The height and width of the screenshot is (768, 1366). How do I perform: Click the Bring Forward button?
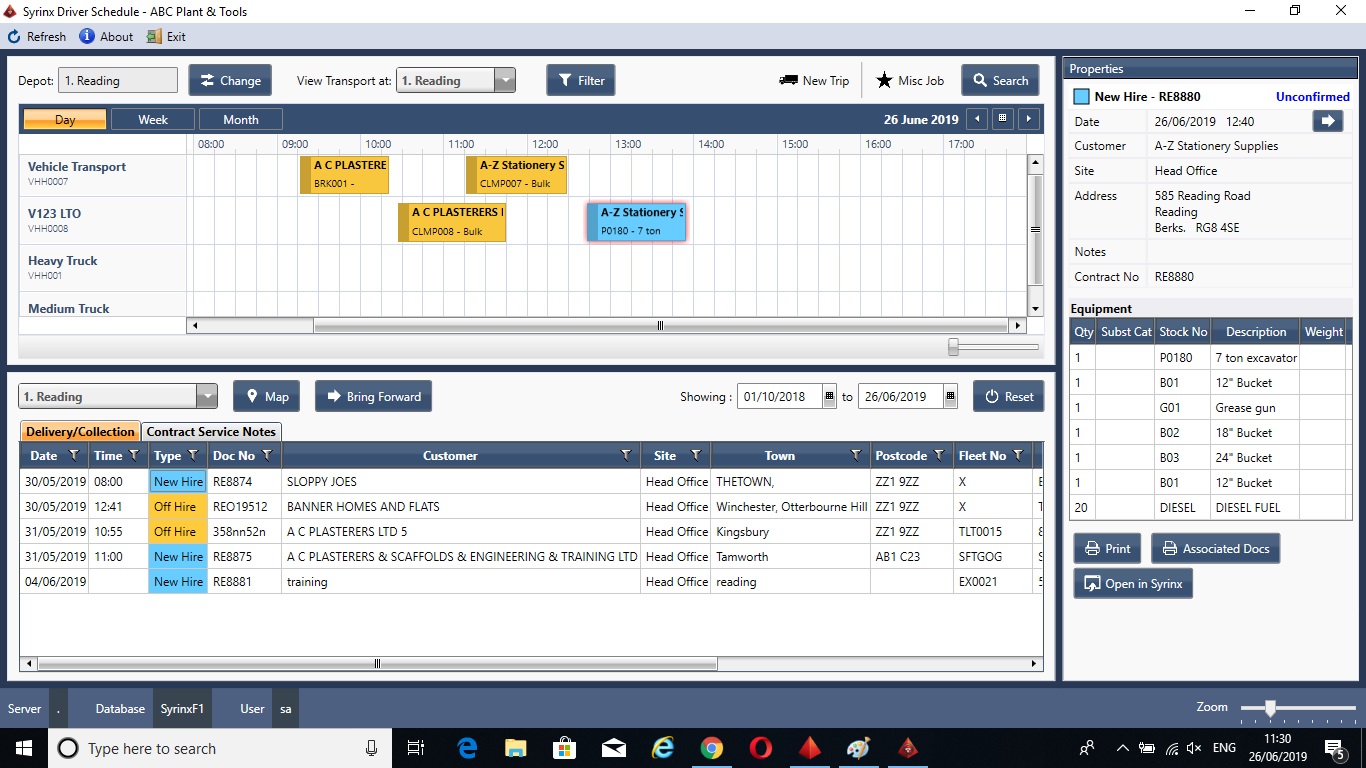373,396
